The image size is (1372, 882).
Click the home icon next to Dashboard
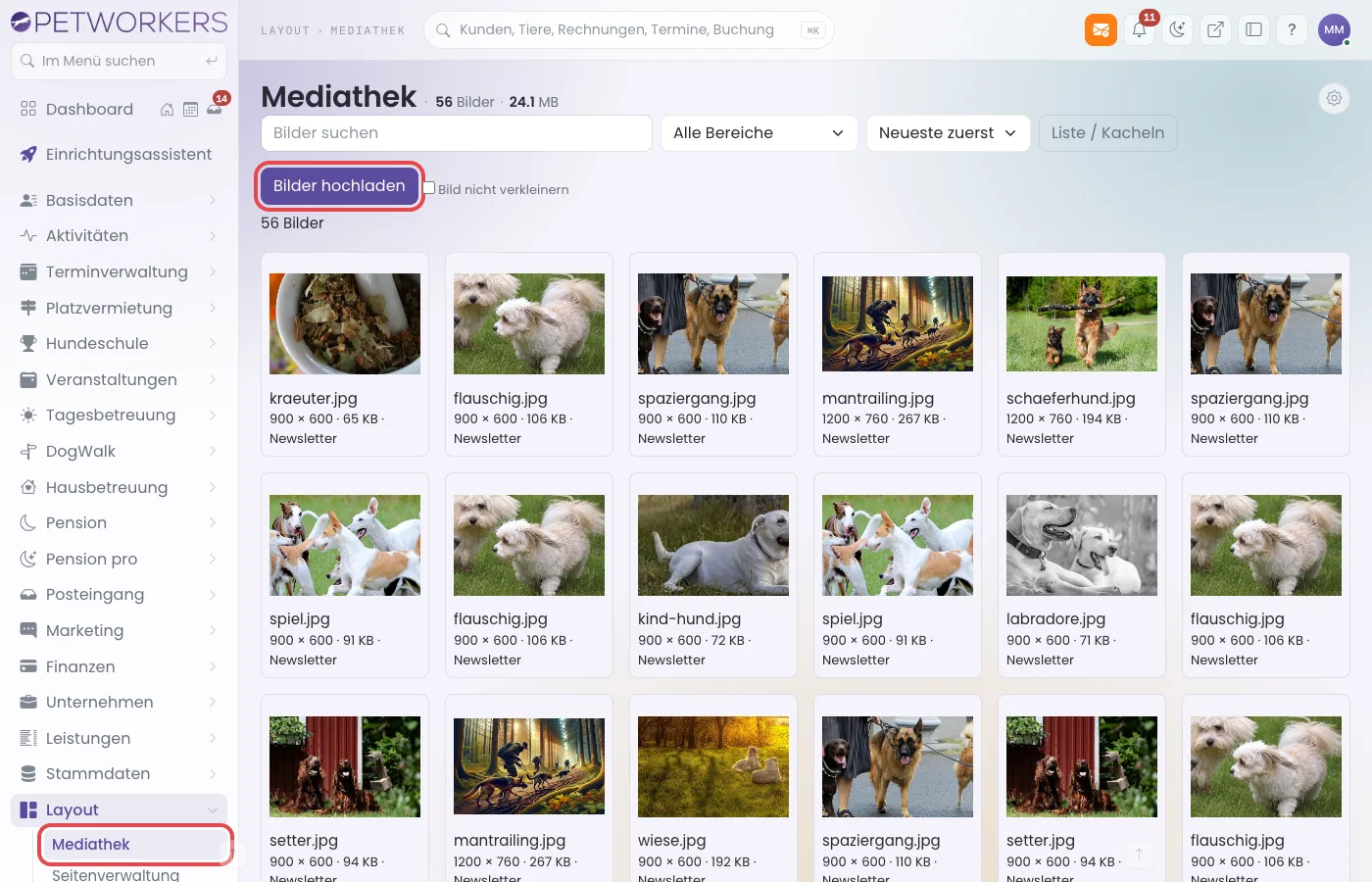click(167, 110)
